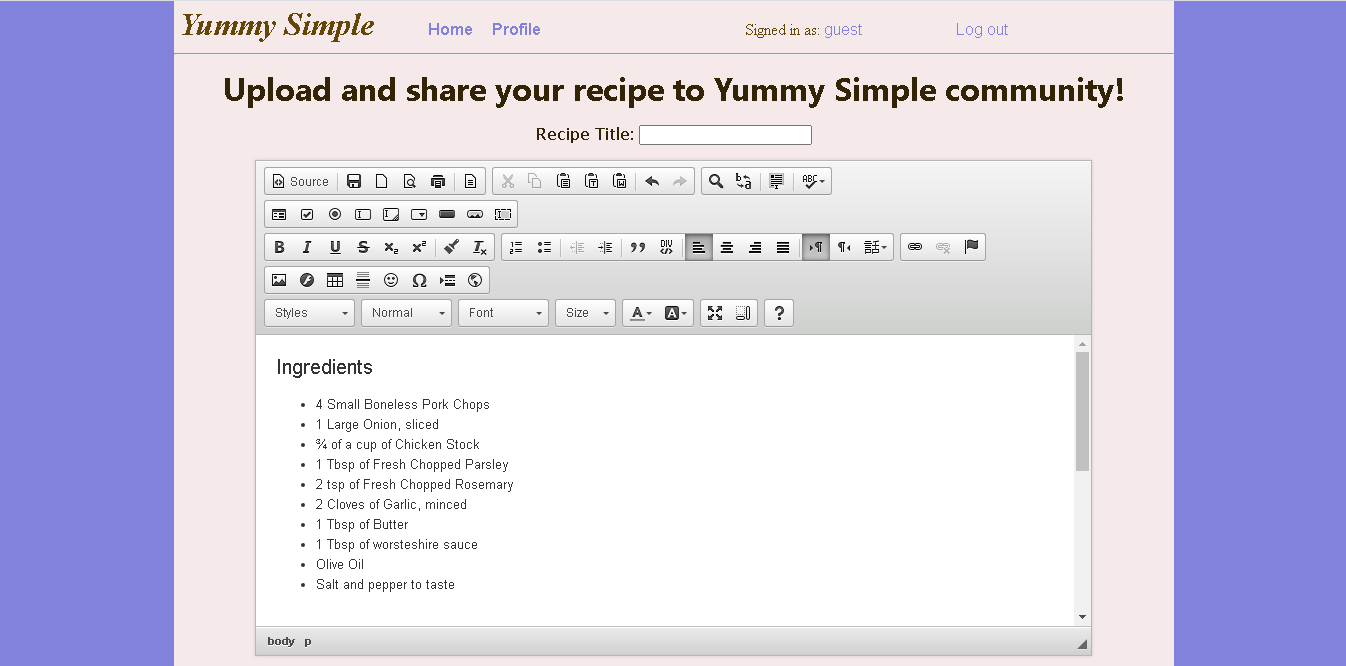Open the Font dropdown

(504, 313)
